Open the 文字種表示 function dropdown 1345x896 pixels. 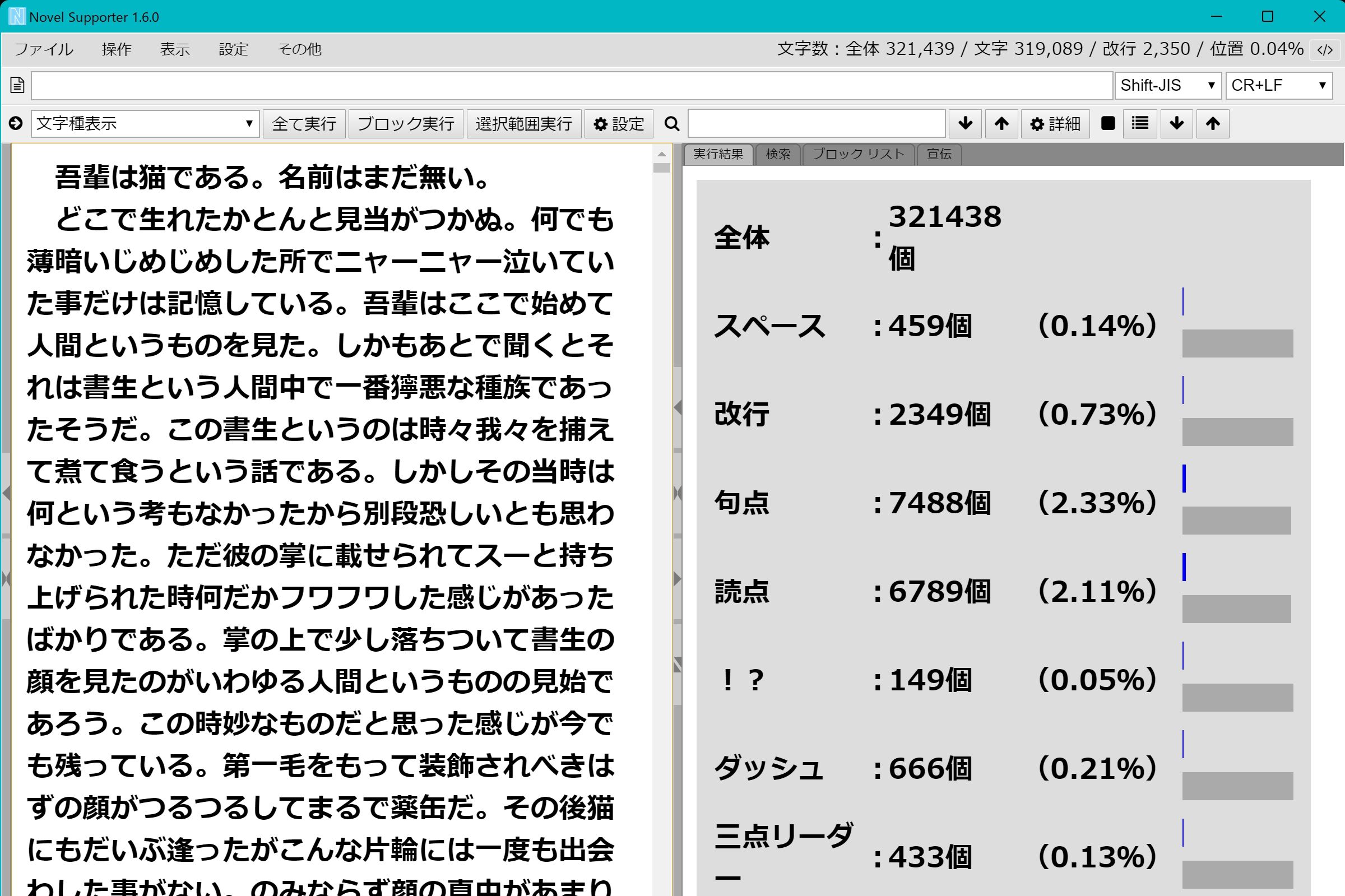tap(145, 123)
